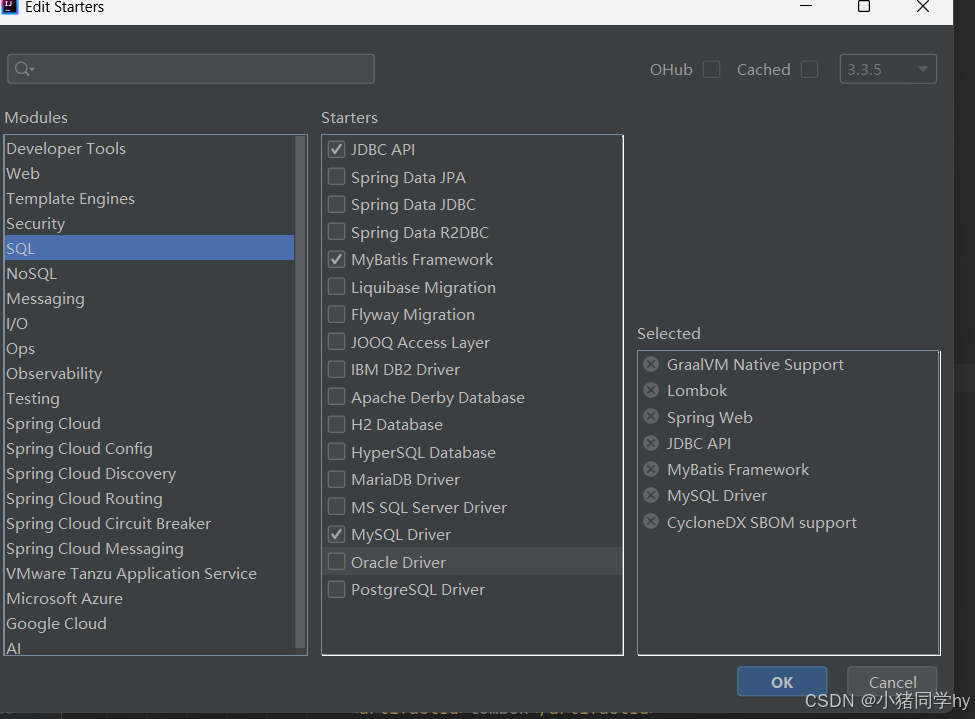Enable the Cached checkbox
975x719 pixels.
coord(810,69)
